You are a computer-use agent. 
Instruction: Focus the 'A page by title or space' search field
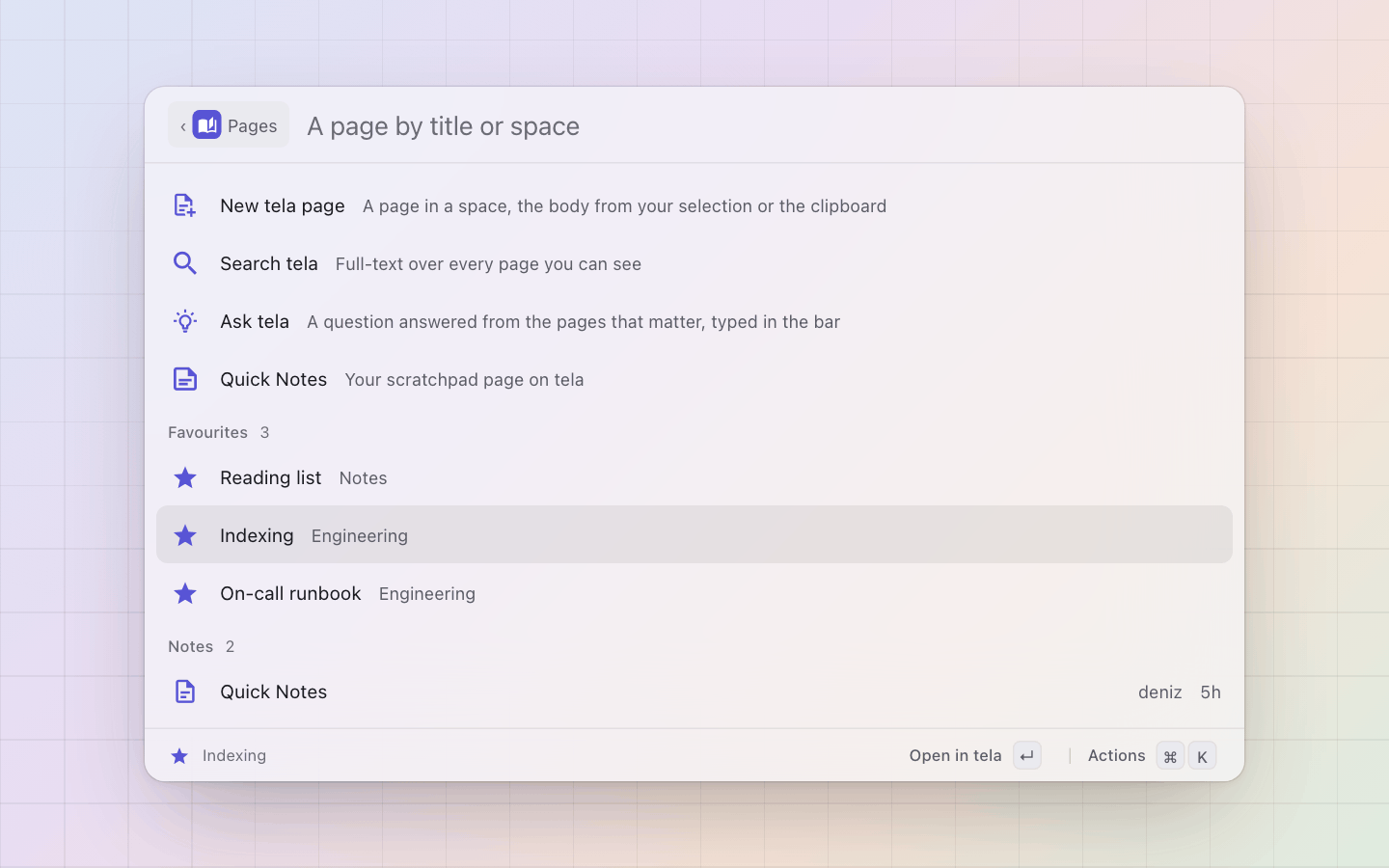(762, 126)
